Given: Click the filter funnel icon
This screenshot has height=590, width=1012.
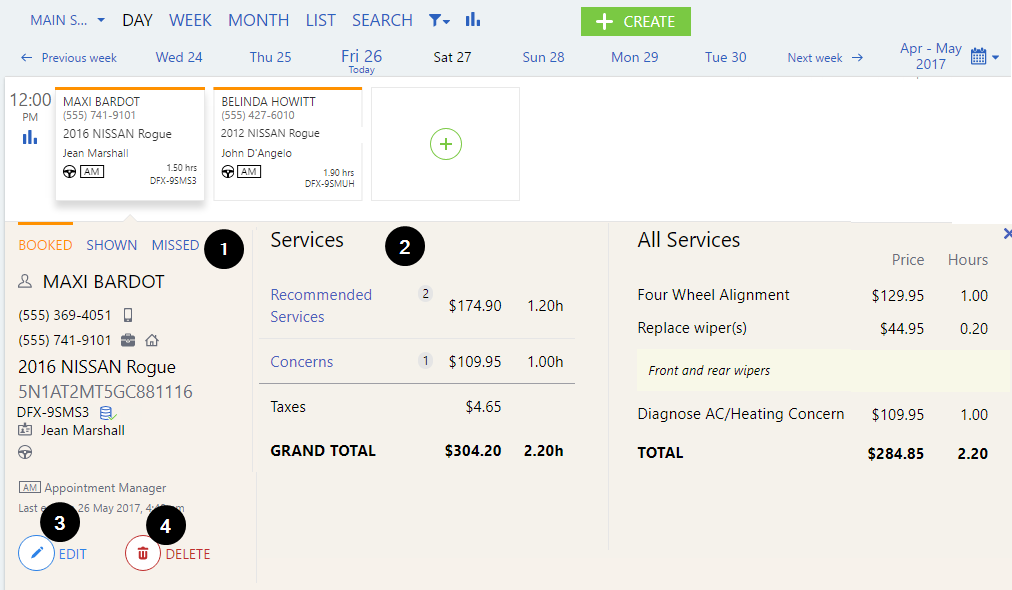Looking at the screenshot, I should coord(438,21).
